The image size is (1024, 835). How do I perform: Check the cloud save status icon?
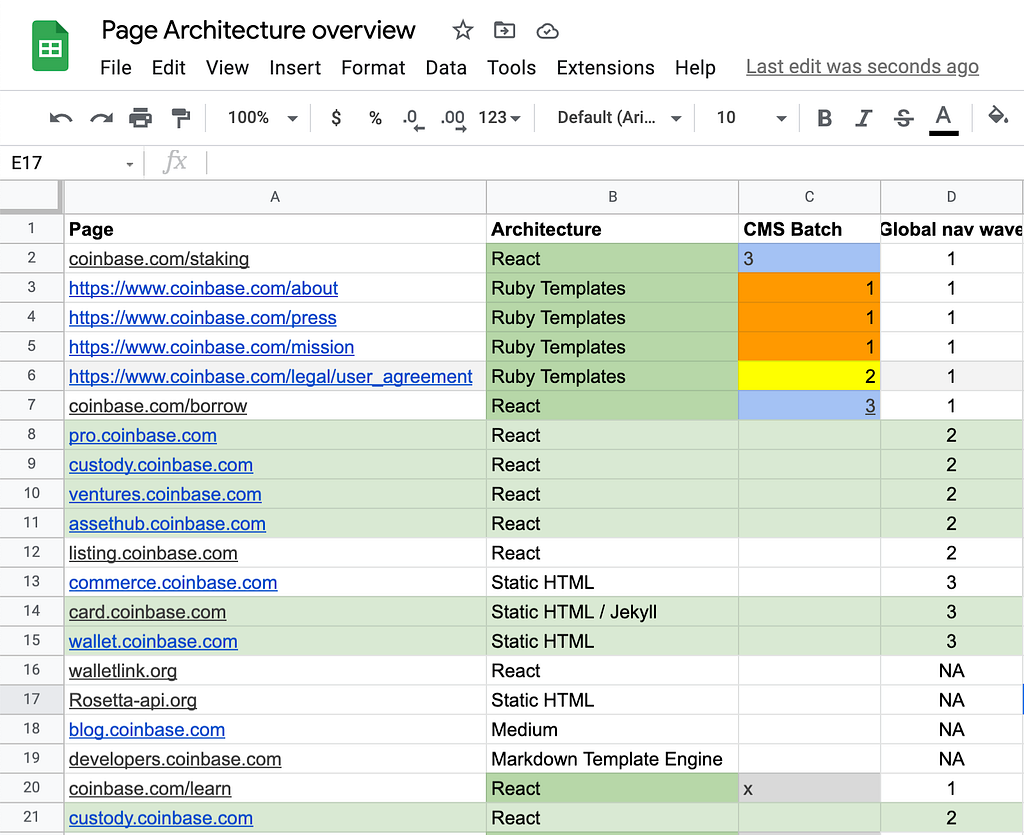[x=547, y=31]
